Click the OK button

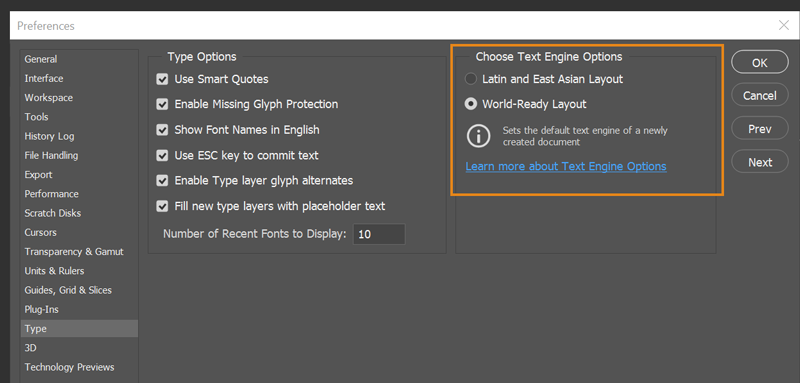coord(760,62)
